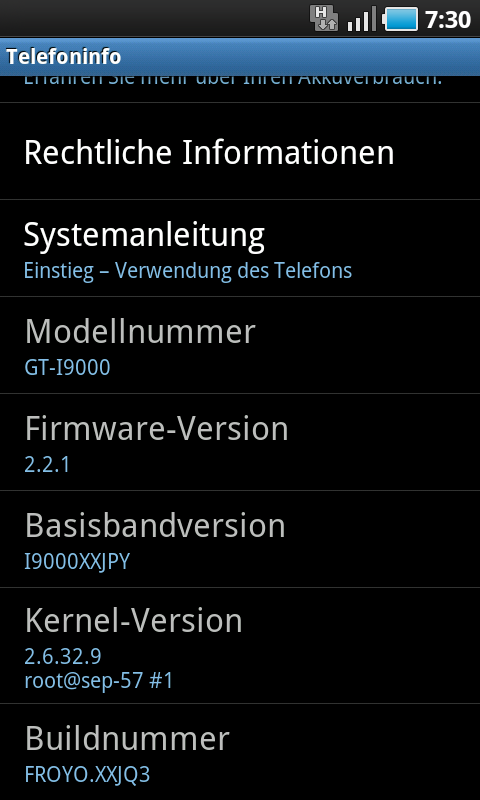Open the Systemanleitung entry

click(240, 248)
